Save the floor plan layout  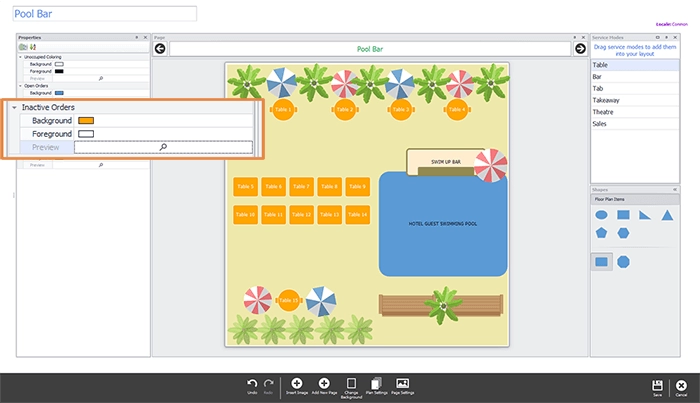657,385
